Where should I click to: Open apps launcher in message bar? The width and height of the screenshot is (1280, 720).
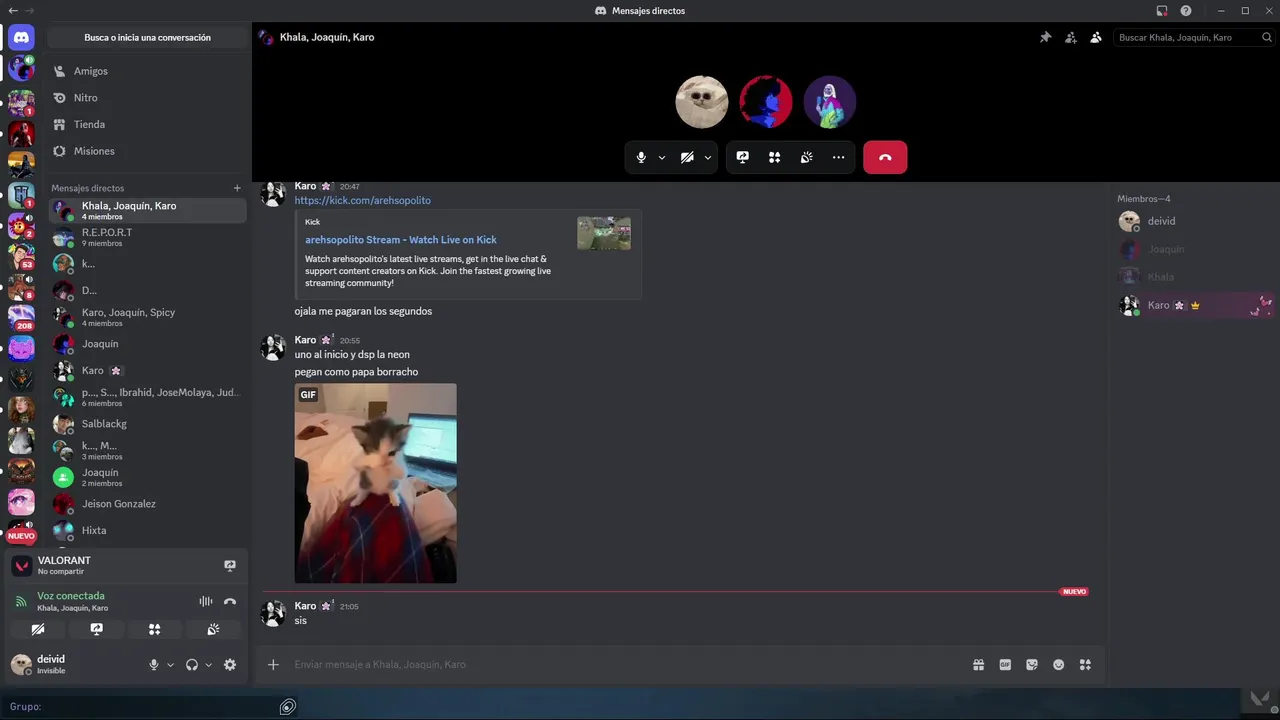[1085, 664]
